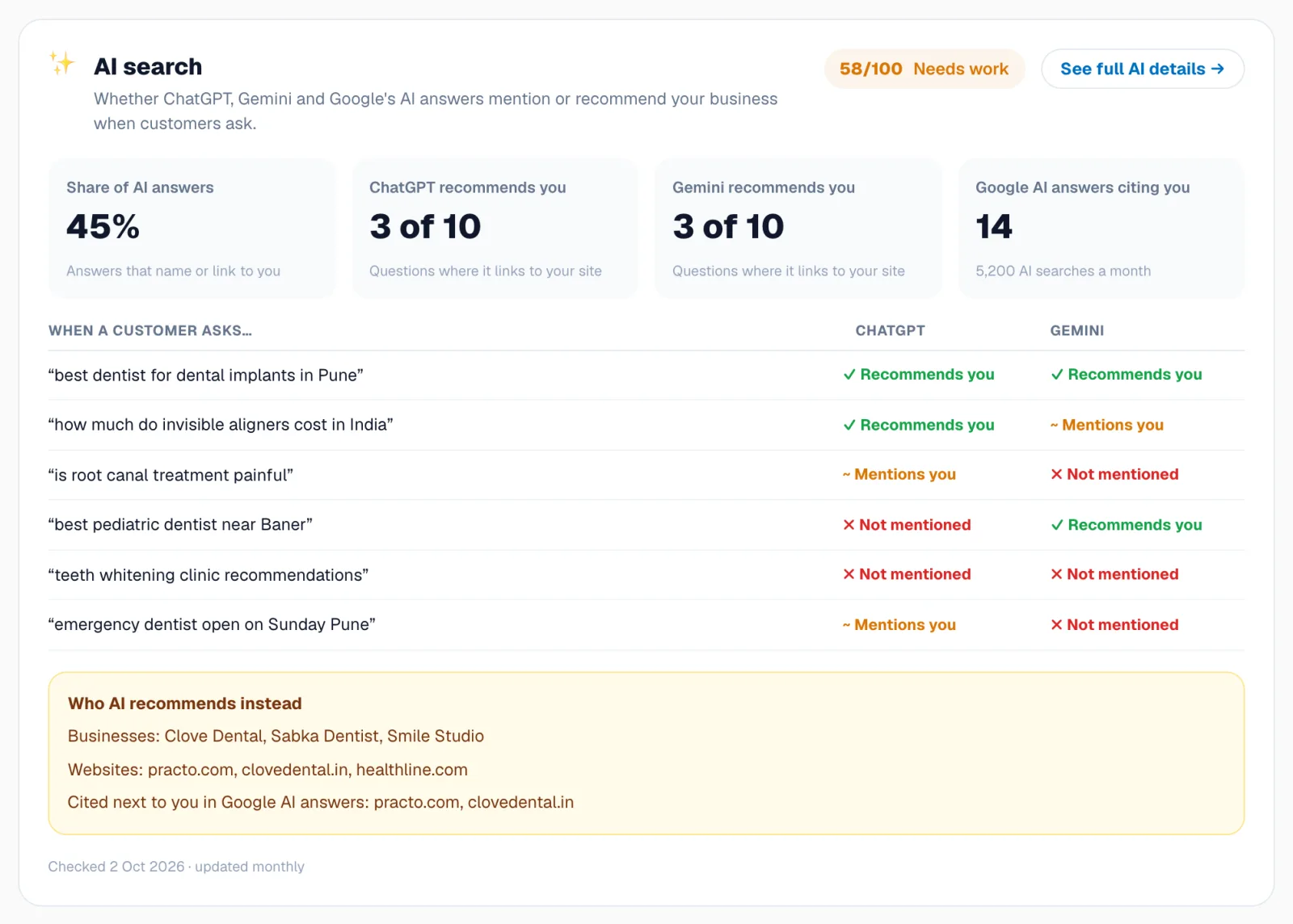This screenshot has width=1293, height=924.
Task: Select the Websites: practo.com line
Action: [267, 770]
